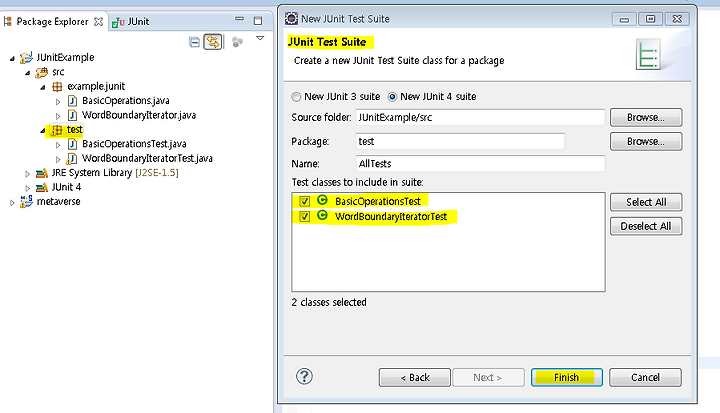720x413 pixels.
Task: Expand the metaverse project
Action: (12, 203)
